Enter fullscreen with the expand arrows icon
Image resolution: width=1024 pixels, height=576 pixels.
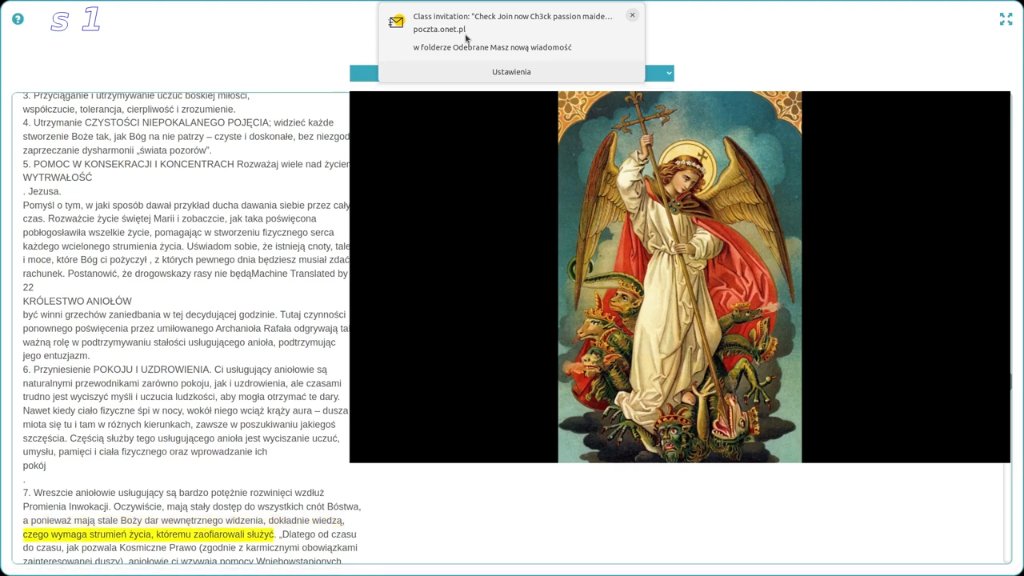(1006, 19)
